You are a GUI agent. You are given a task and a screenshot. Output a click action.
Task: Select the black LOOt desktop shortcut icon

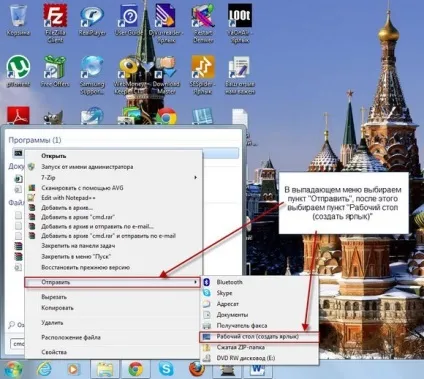tap(240, 16)
